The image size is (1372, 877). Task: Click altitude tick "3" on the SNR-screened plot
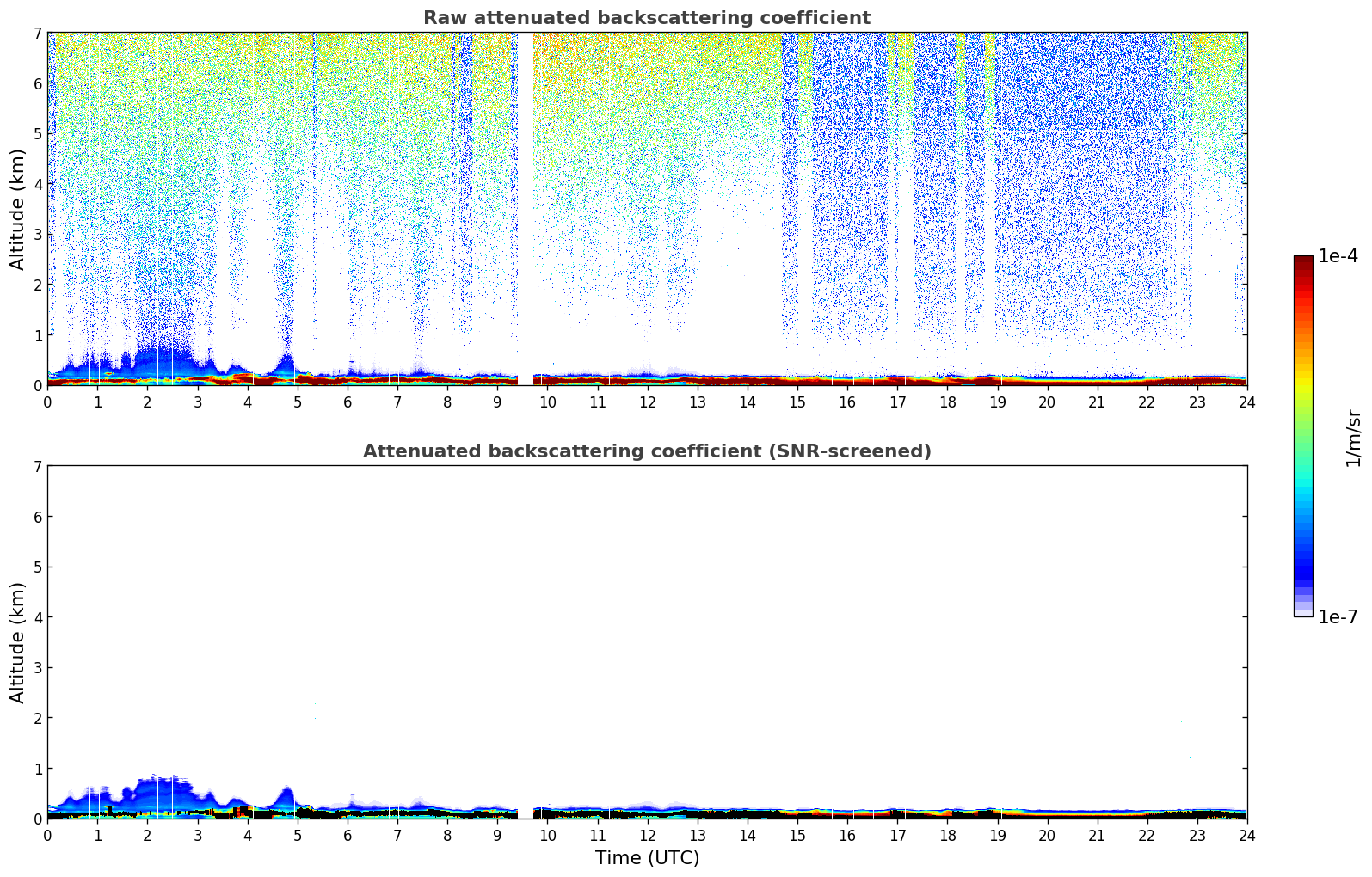pyautogui.click(x=38, y=668)
